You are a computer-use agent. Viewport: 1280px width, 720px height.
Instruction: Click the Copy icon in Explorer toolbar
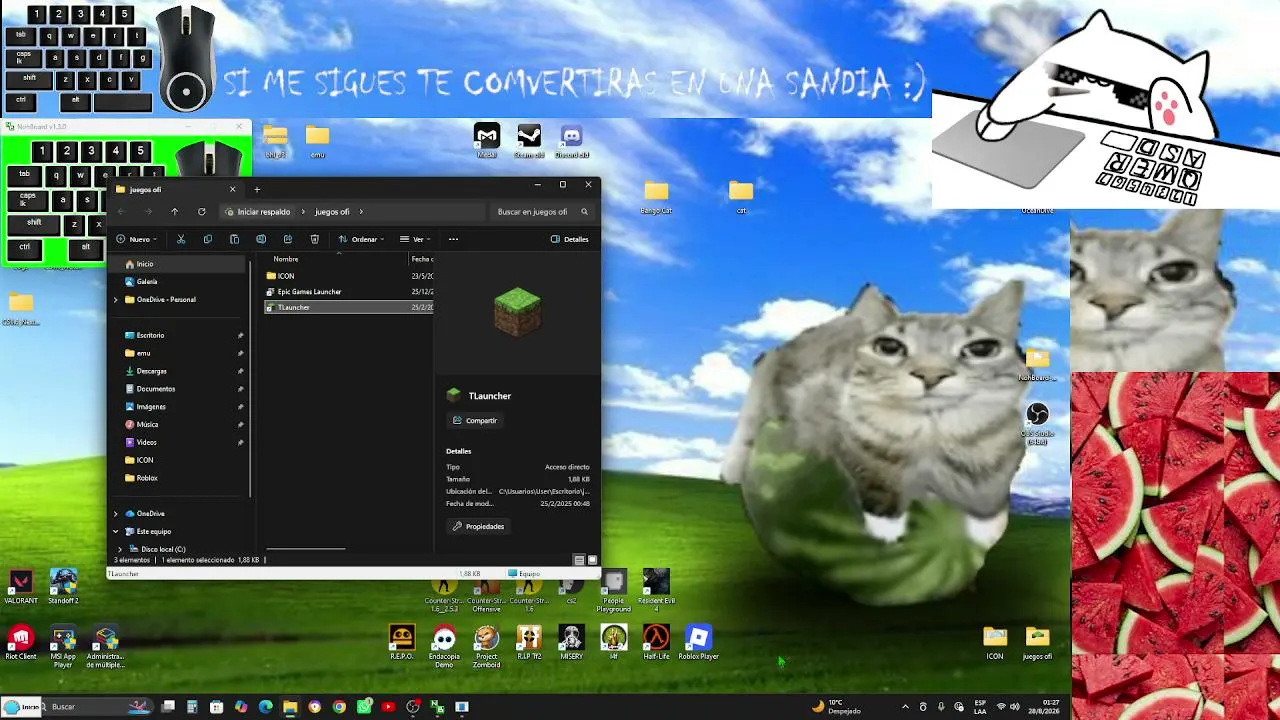(208, 239)
